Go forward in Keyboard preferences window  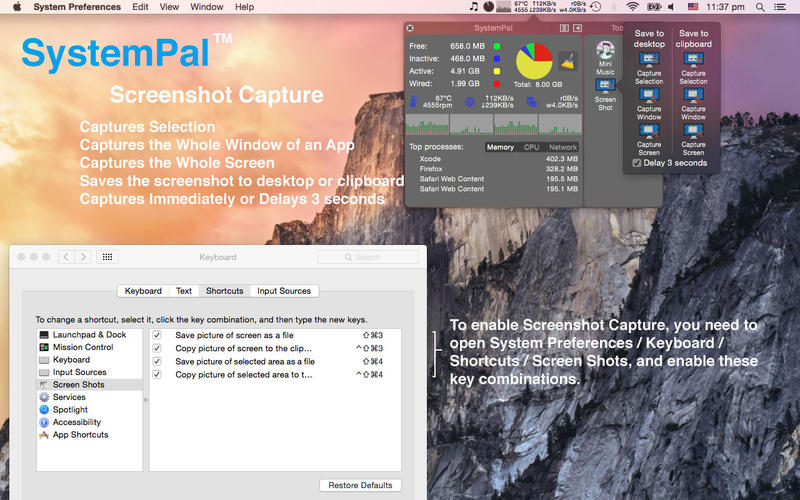[x=83, y=257]
